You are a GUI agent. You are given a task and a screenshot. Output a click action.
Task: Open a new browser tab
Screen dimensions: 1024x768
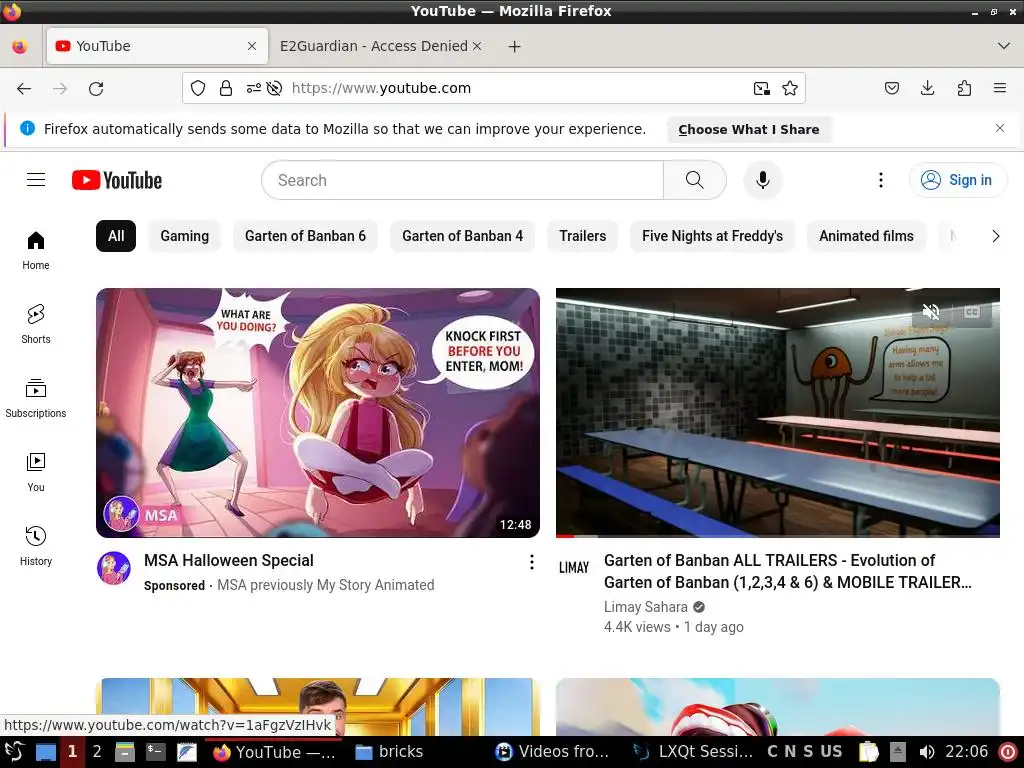515,46
